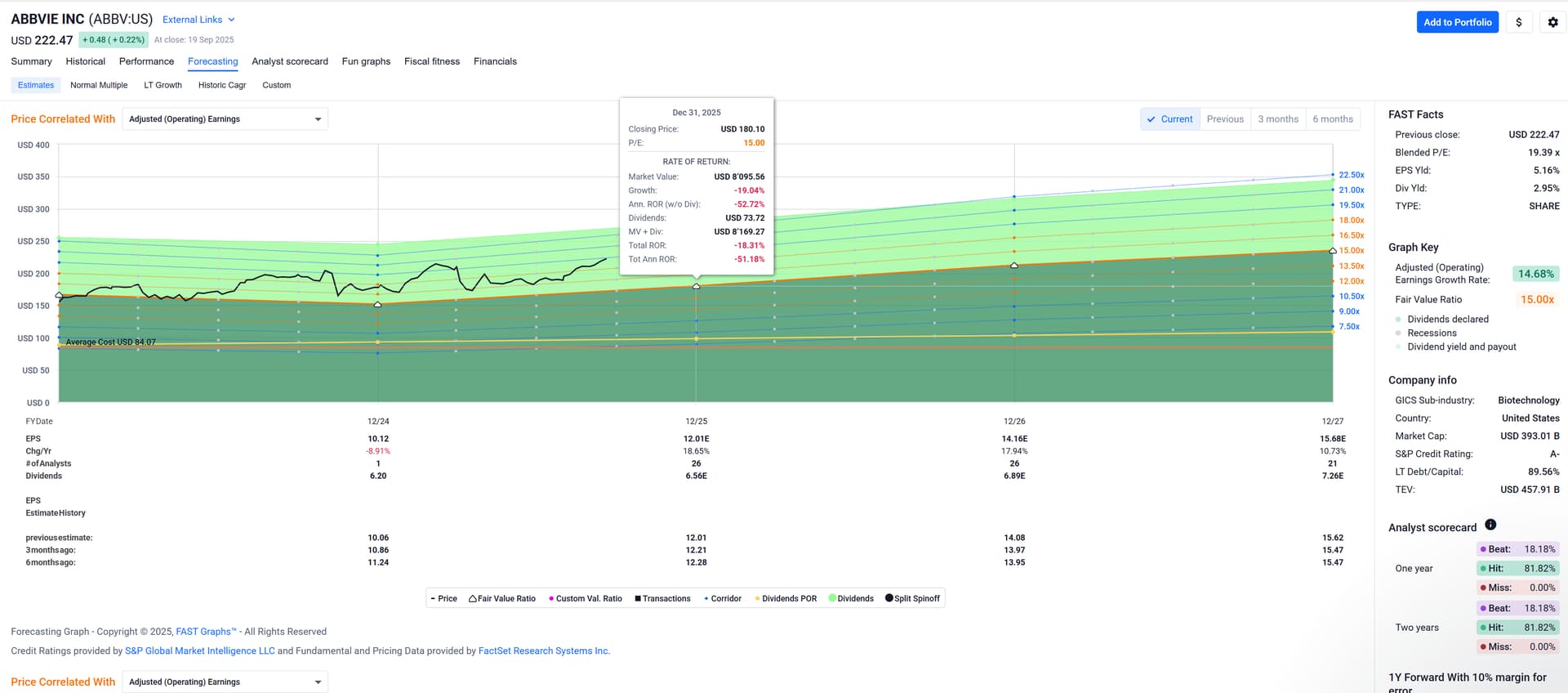Click the Transactions square legend icon
The image size is (1568, 693).
click(x=638, y=599)
